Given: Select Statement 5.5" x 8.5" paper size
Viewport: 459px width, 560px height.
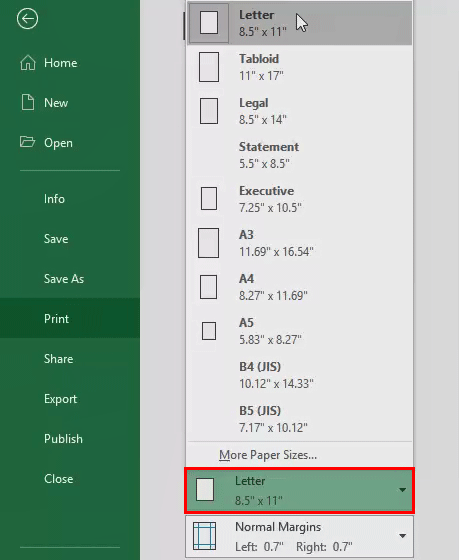Looking at the screenshot, I should (x=300, y=155).
